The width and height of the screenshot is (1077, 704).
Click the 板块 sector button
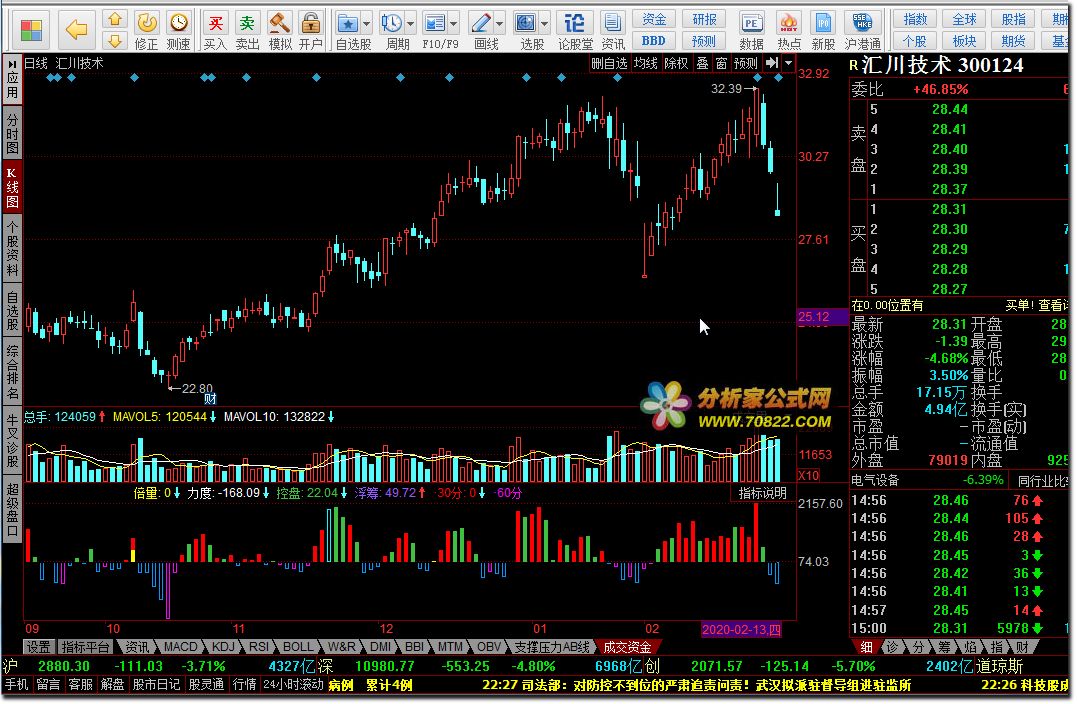(964, 41)
